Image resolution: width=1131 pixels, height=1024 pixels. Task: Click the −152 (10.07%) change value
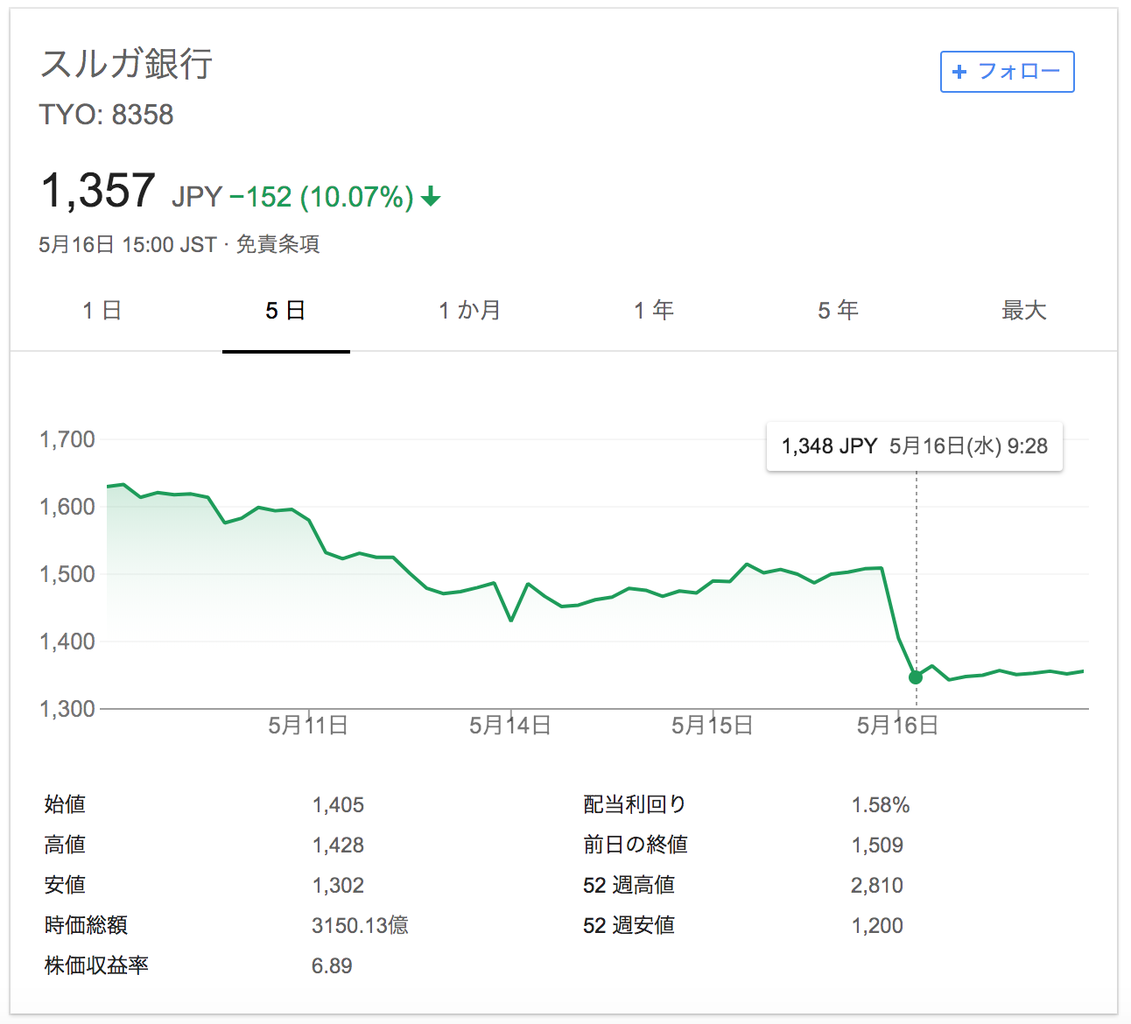click(322, 196)
